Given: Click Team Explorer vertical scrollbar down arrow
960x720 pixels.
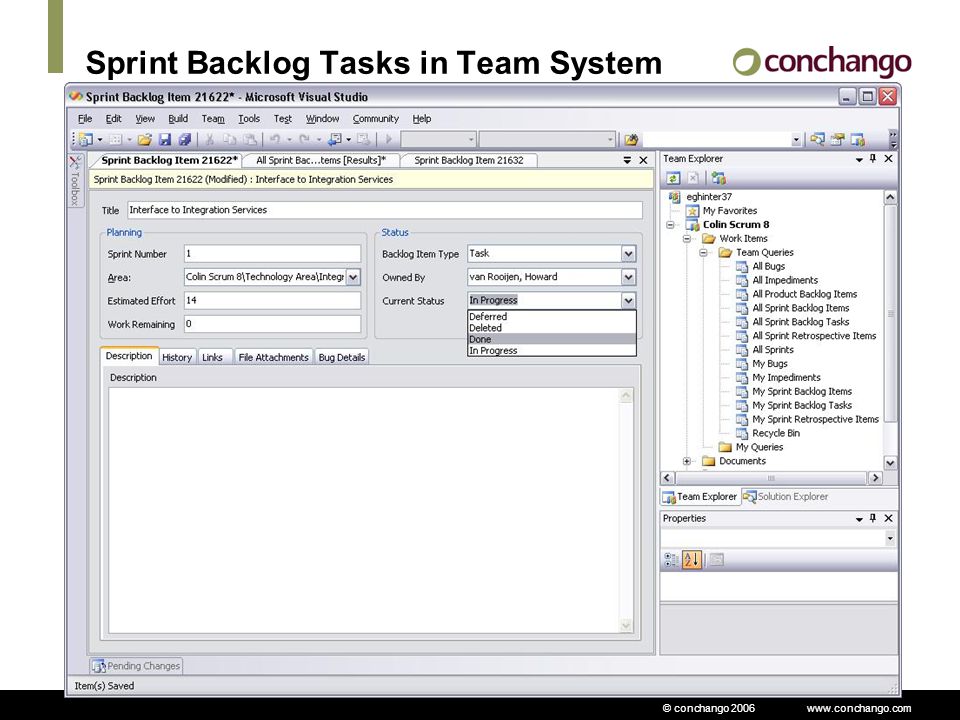Looking at the screenshot, I should (890, 463).
